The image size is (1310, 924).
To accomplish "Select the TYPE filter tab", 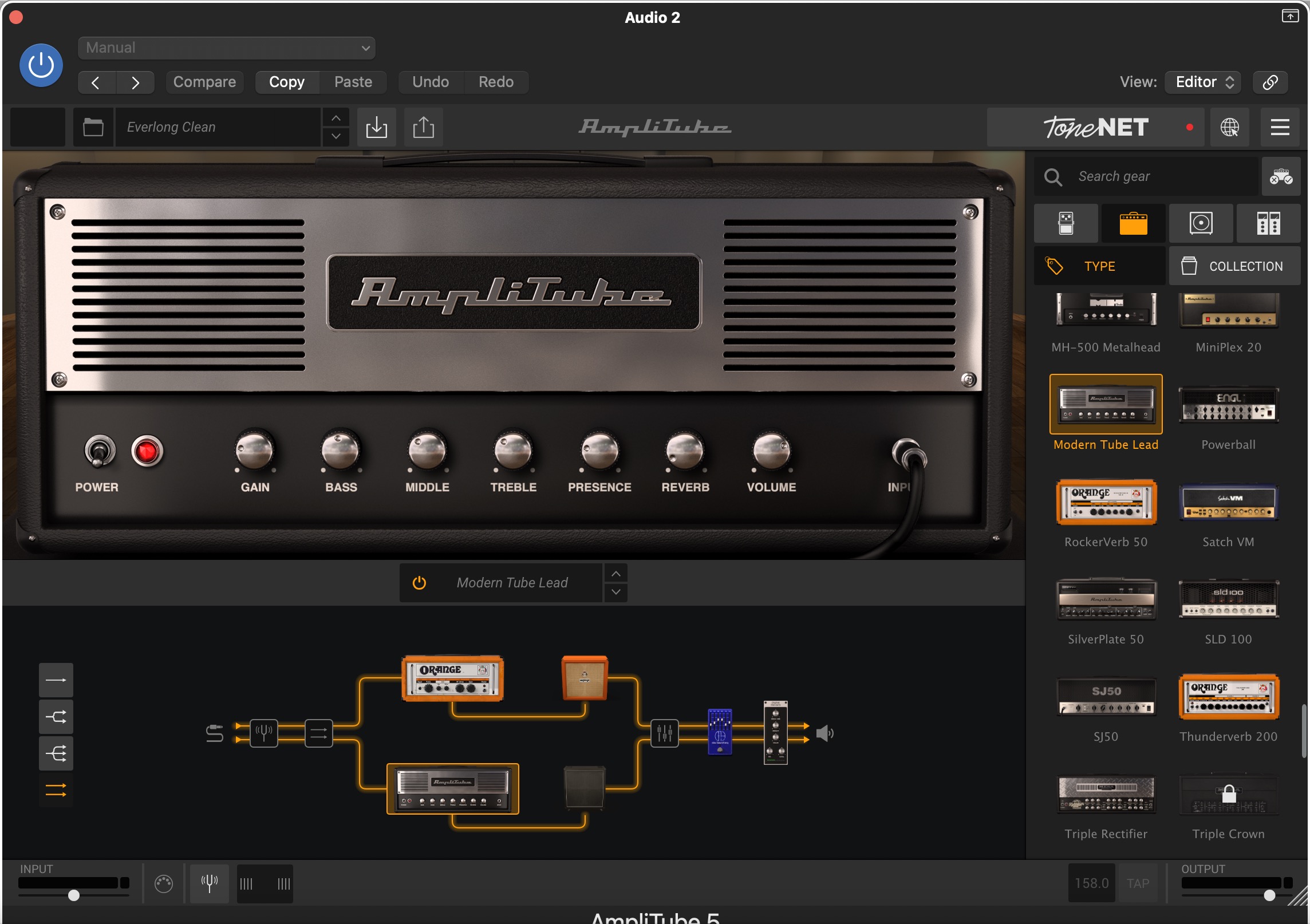I will pos(1099,266).
